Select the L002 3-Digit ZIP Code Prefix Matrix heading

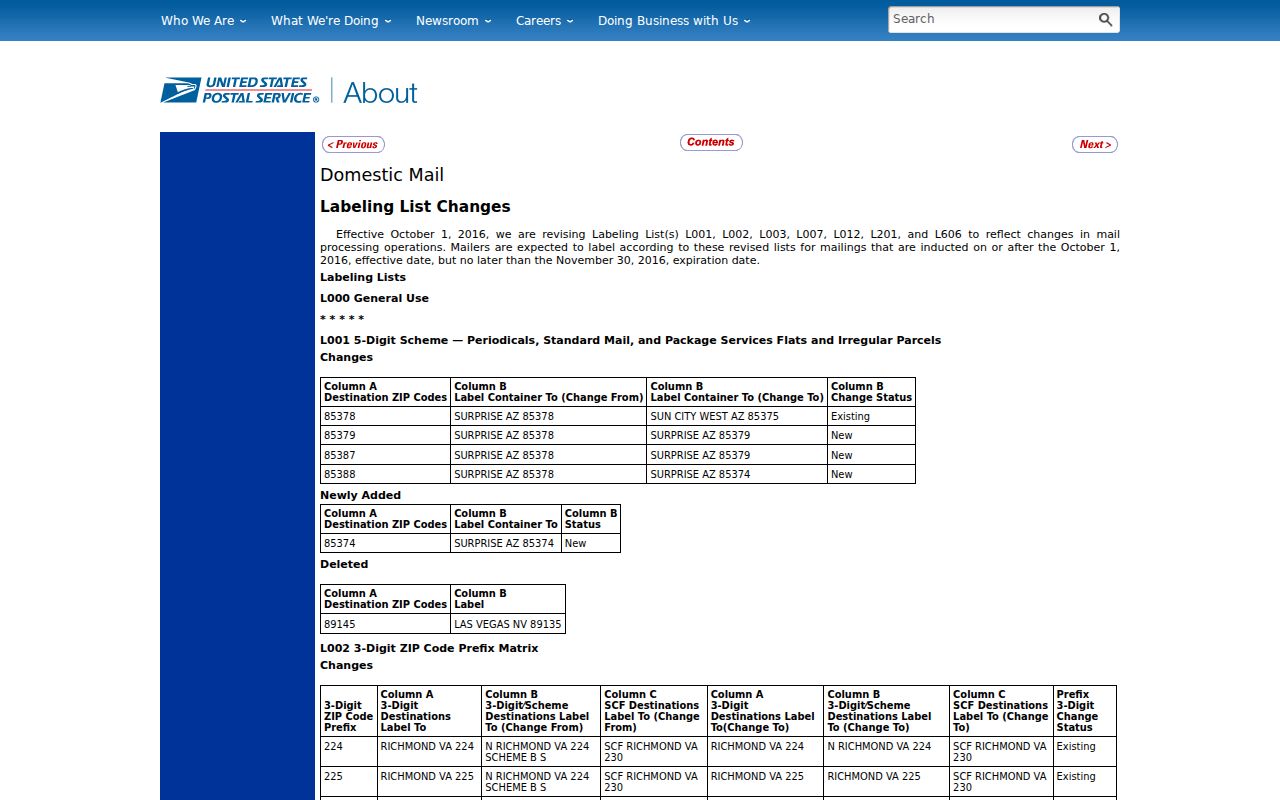pyautogui.click(x=429, y=648)
